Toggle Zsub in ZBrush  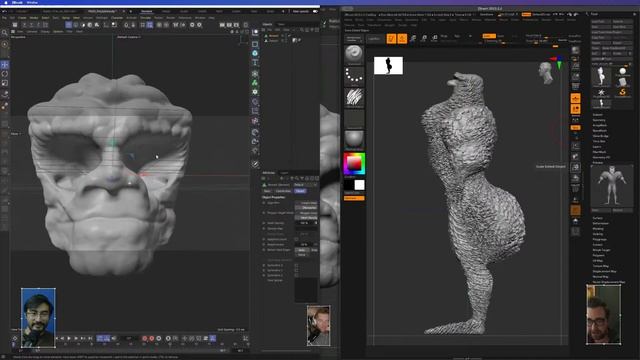click(501, 36)
